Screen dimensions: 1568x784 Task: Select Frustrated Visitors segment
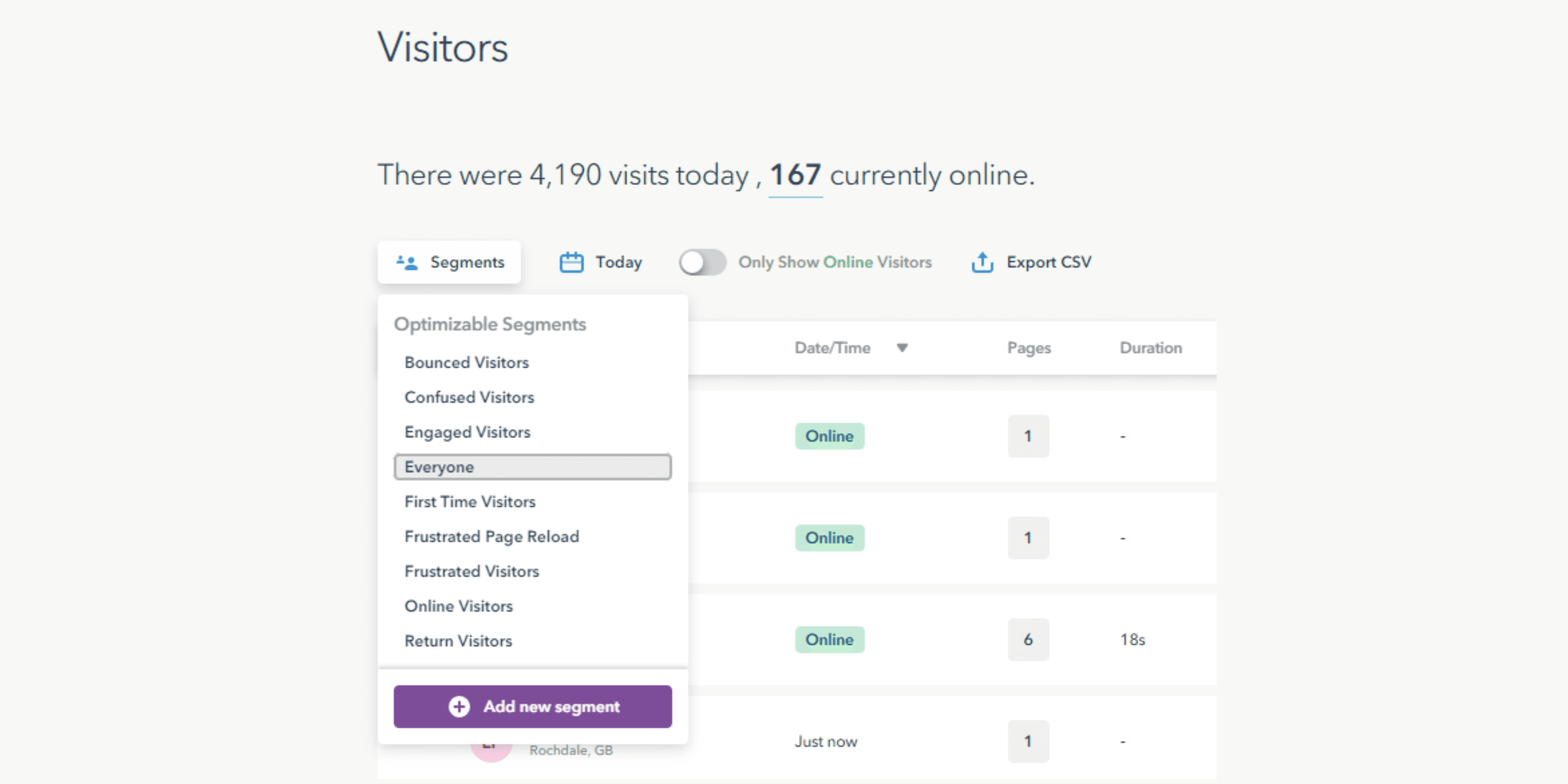tap(472, 571)
